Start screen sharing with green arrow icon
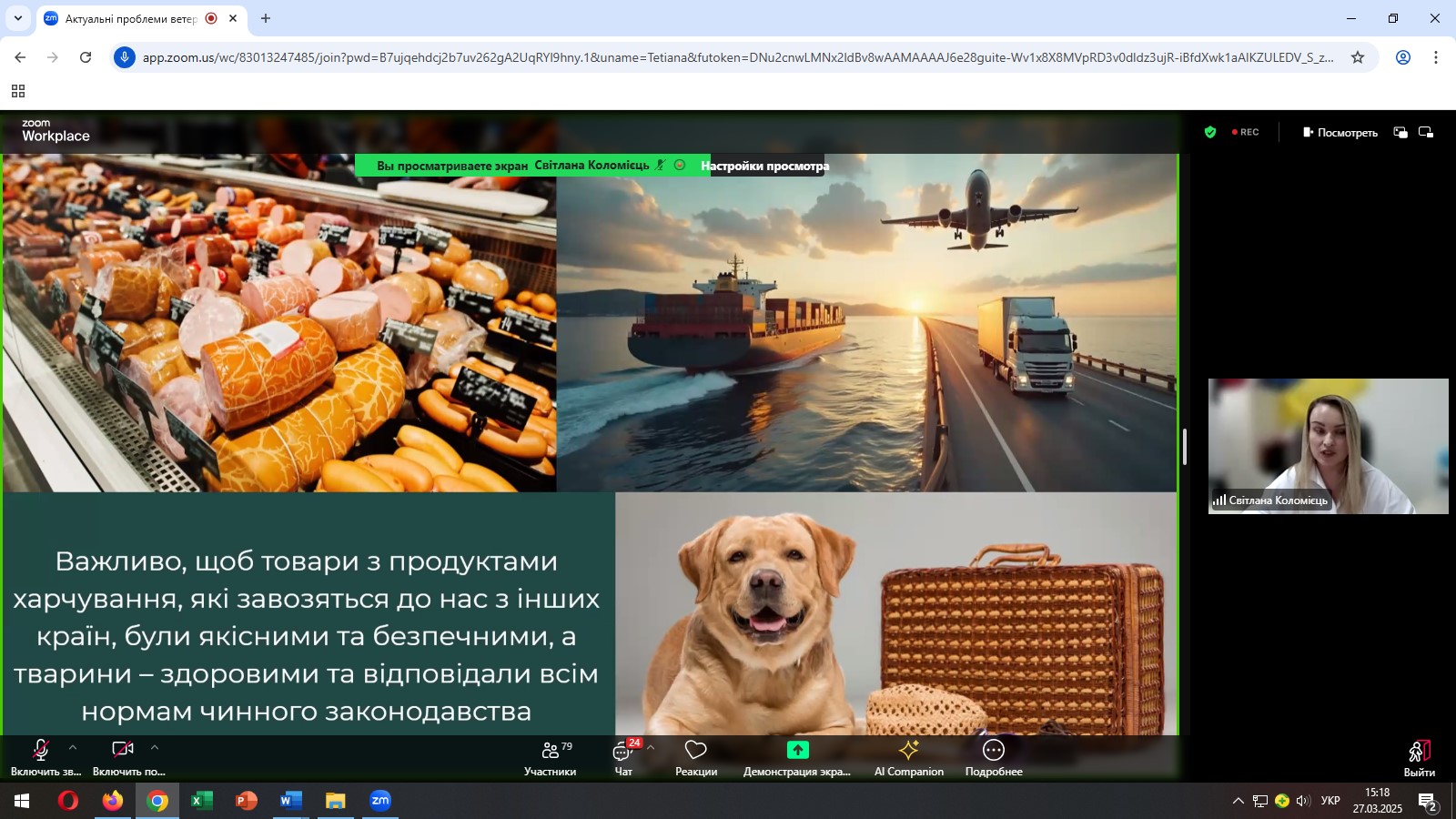The width and height of the screenshot is (1456, 819). 797,757
